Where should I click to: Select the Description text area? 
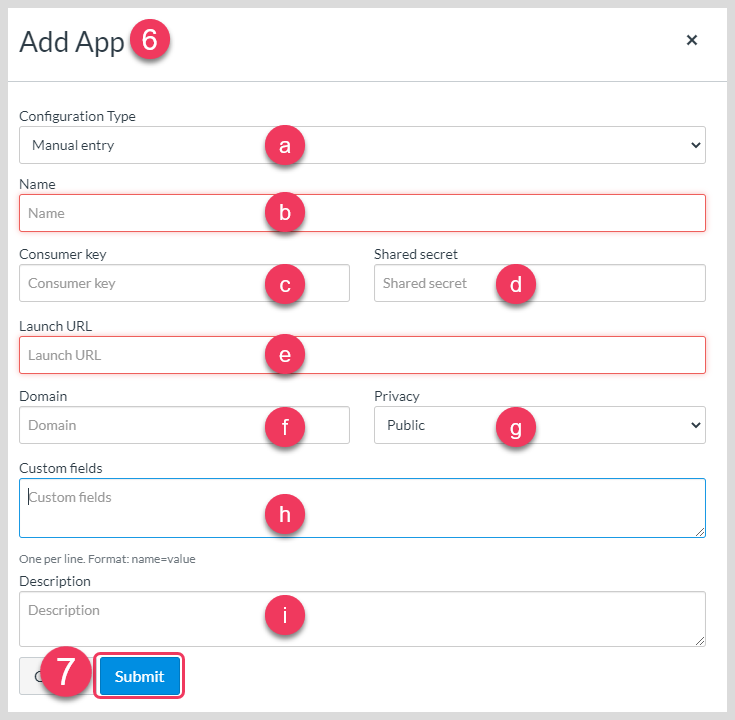(x=362, y=619)
